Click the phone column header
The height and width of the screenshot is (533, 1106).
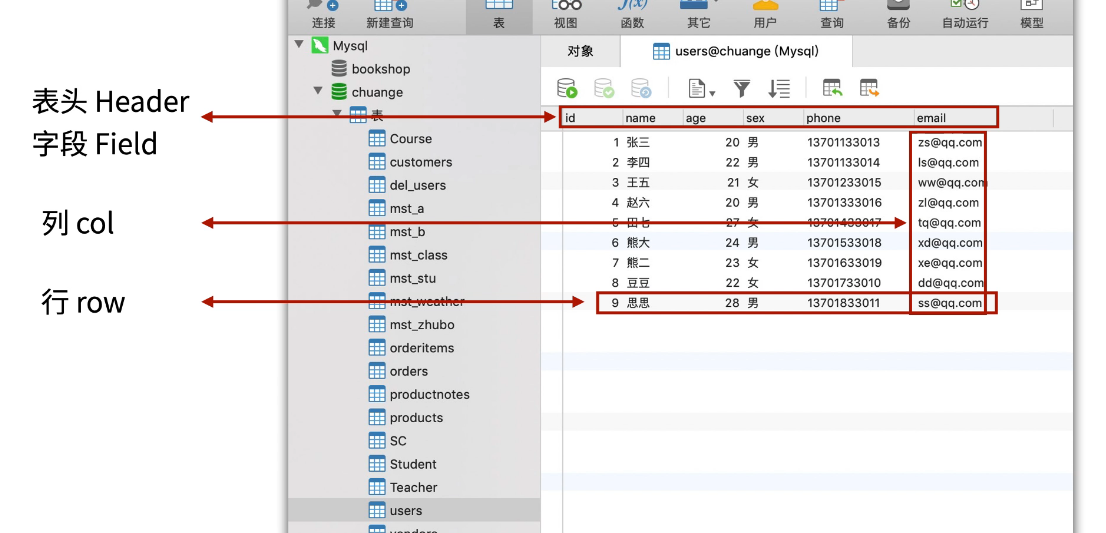[x=858, y=118]
